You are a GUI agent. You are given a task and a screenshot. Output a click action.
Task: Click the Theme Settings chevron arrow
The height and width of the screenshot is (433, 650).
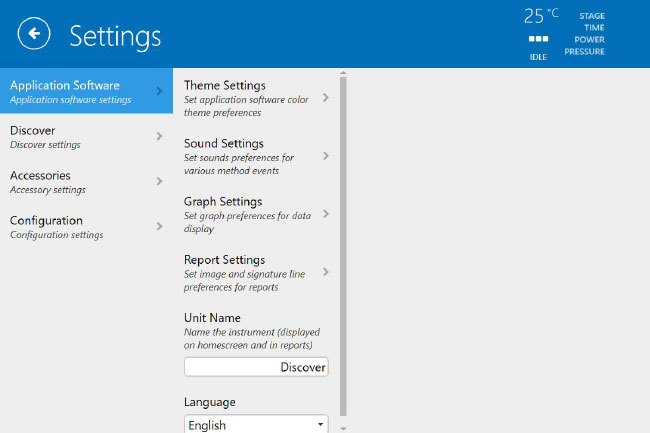pyautogui.click(x=326, y=98)
